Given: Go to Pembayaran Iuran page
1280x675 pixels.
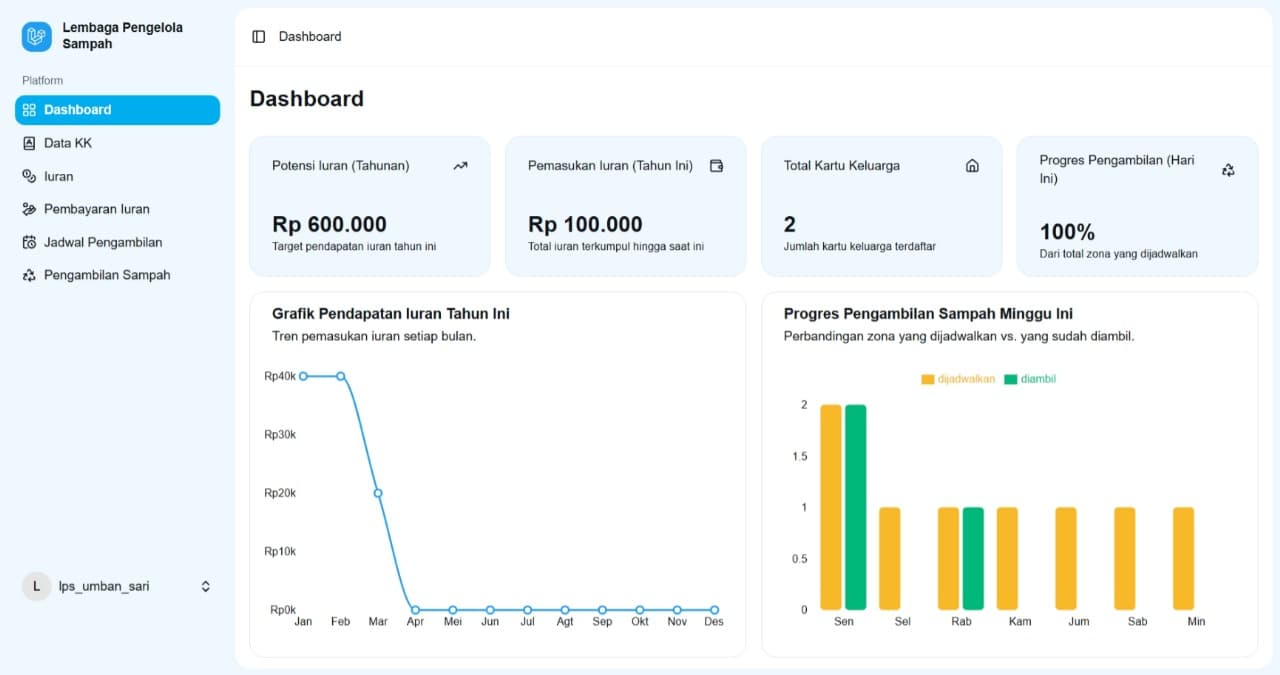Looking at the screenshot, I should [117, 209].
